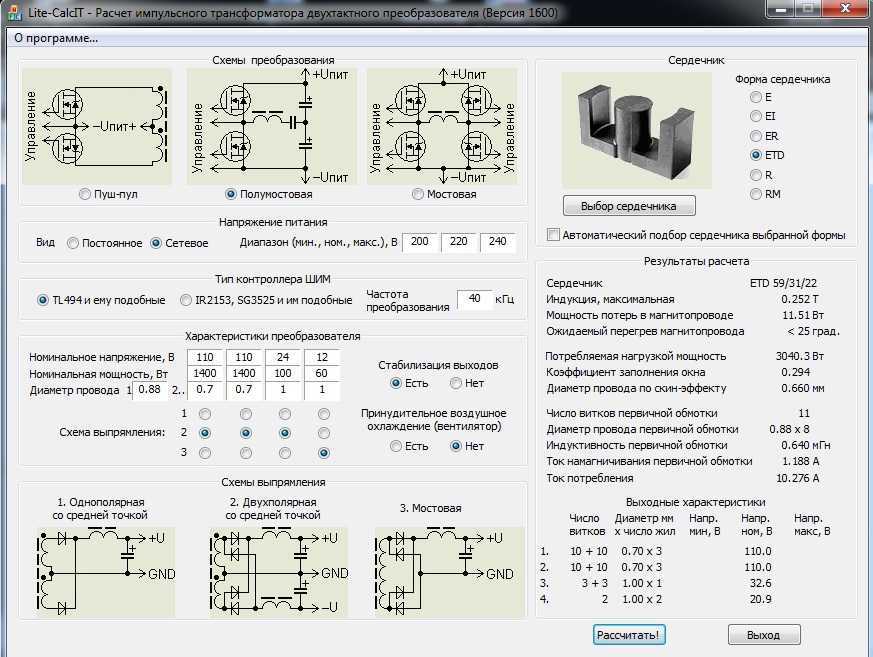Click the Рассчитать! calculate button
Viewport: 873px width, 657px height.
(629, 635)
